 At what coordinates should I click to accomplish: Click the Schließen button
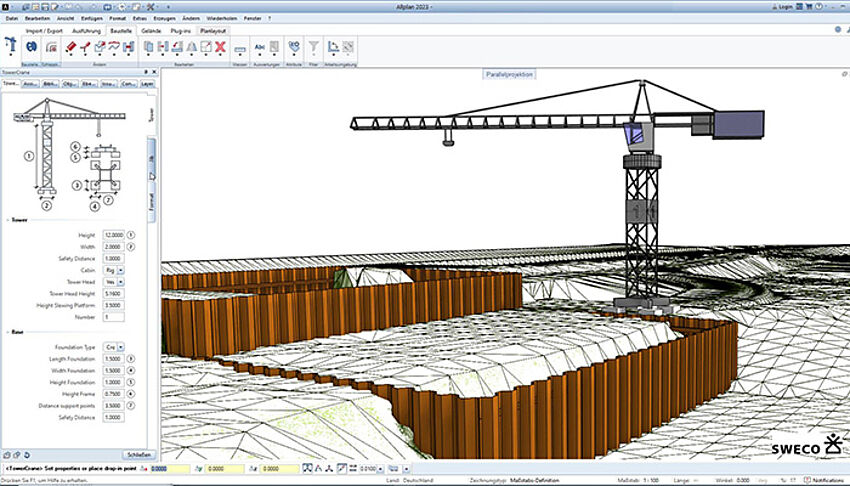139,455
